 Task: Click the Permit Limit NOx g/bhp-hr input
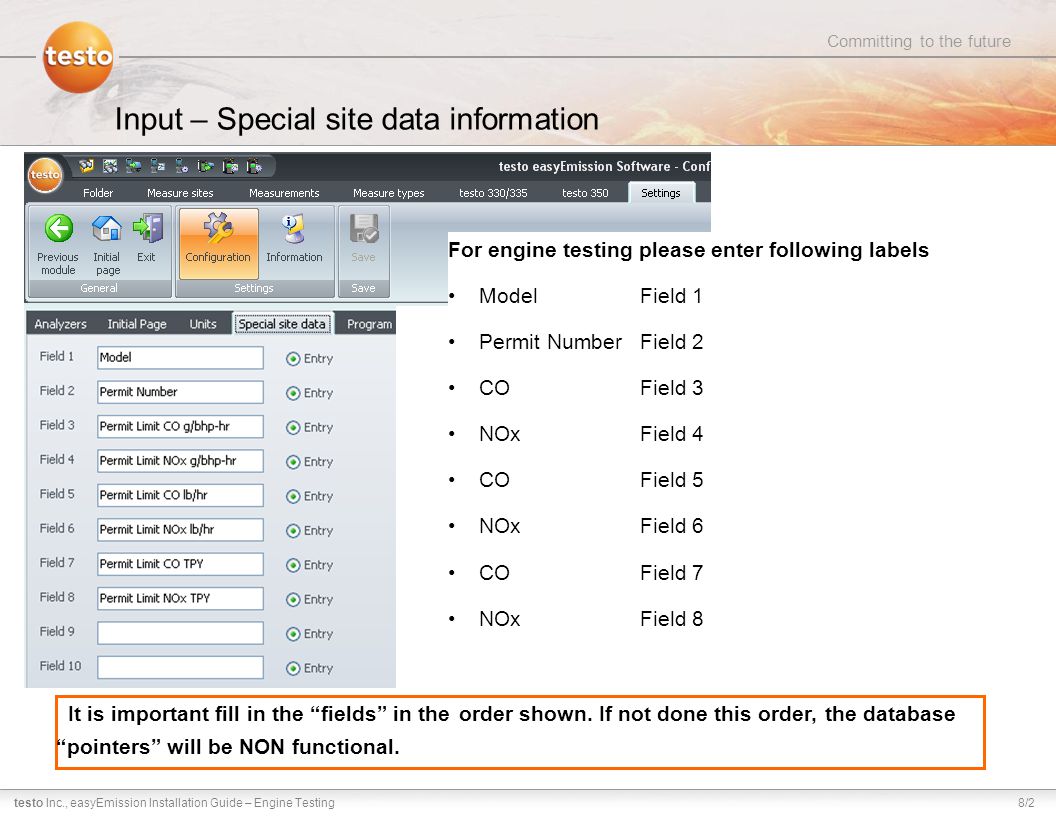180,461
